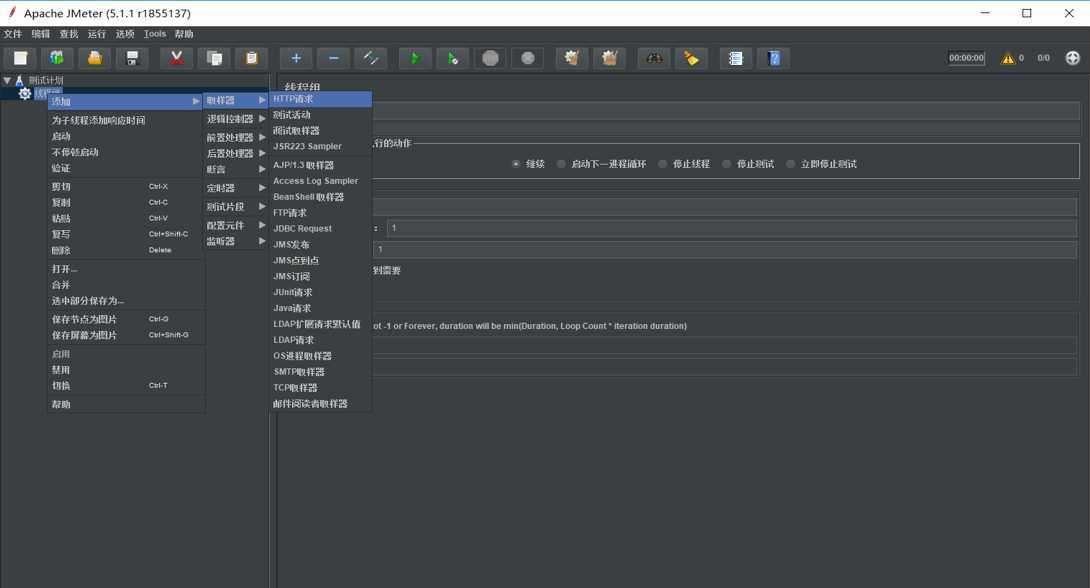1090x588 pixels.
Task: Click the Save floppy disk icon
Action: pos(132,58)
